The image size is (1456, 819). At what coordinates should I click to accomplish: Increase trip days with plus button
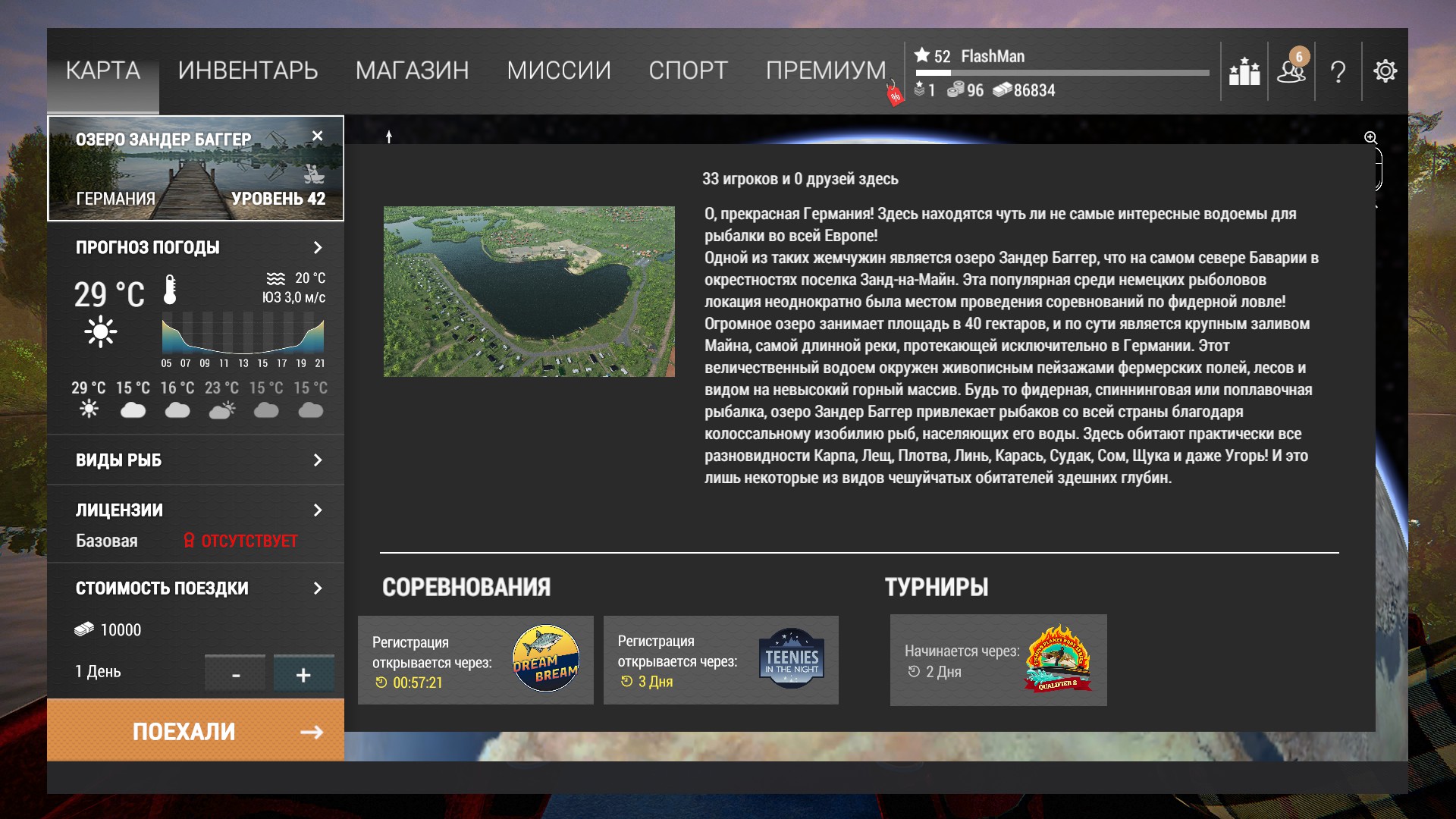pos(303,674)
